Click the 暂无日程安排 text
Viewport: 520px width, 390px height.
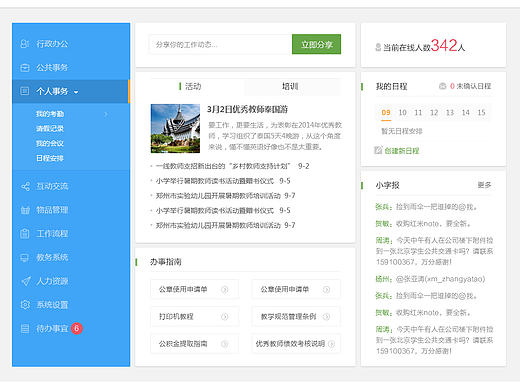tap(402, 131)
